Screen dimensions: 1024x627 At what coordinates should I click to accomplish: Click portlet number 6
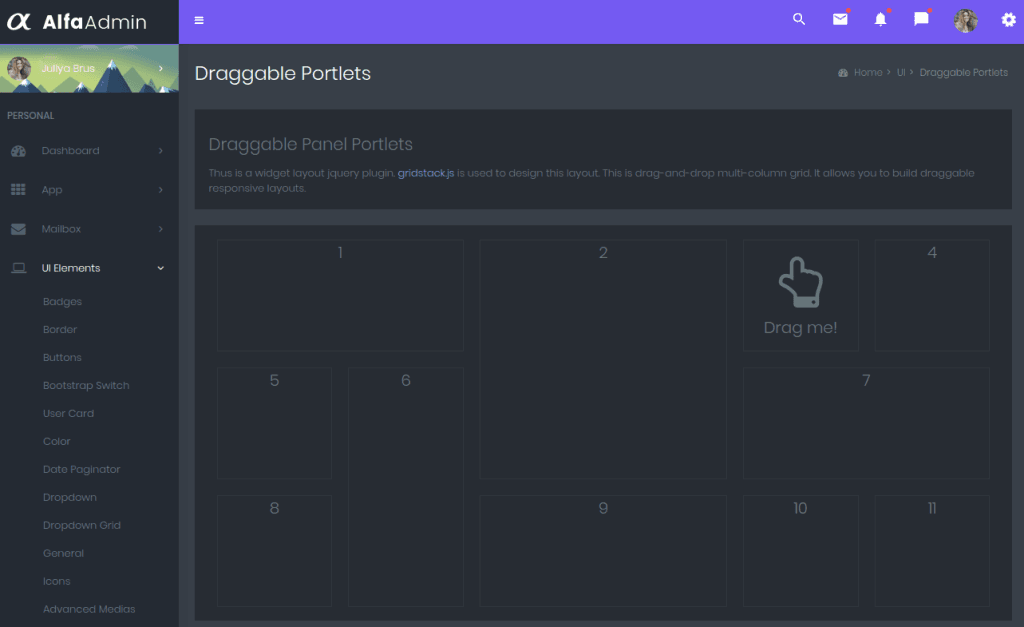point(406,487)
